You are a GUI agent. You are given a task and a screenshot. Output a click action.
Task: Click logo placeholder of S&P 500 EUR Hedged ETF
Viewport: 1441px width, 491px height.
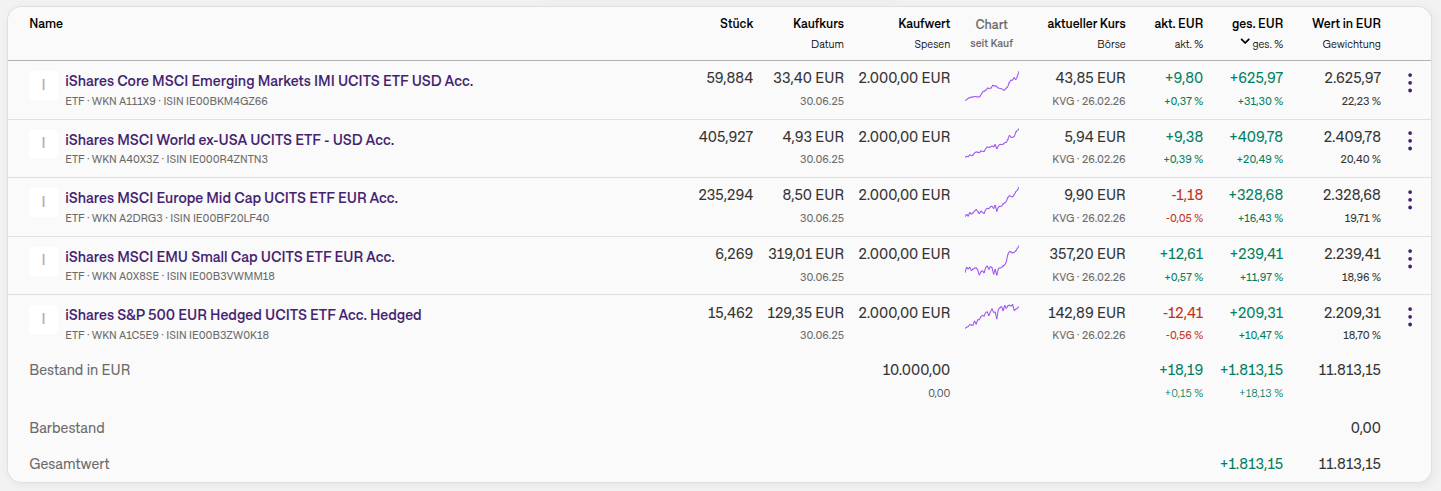point(43,320)
